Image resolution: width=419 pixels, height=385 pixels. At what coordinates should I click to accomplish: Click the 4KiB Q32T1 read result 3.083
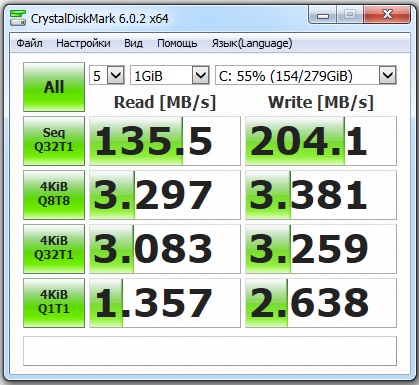165,249
